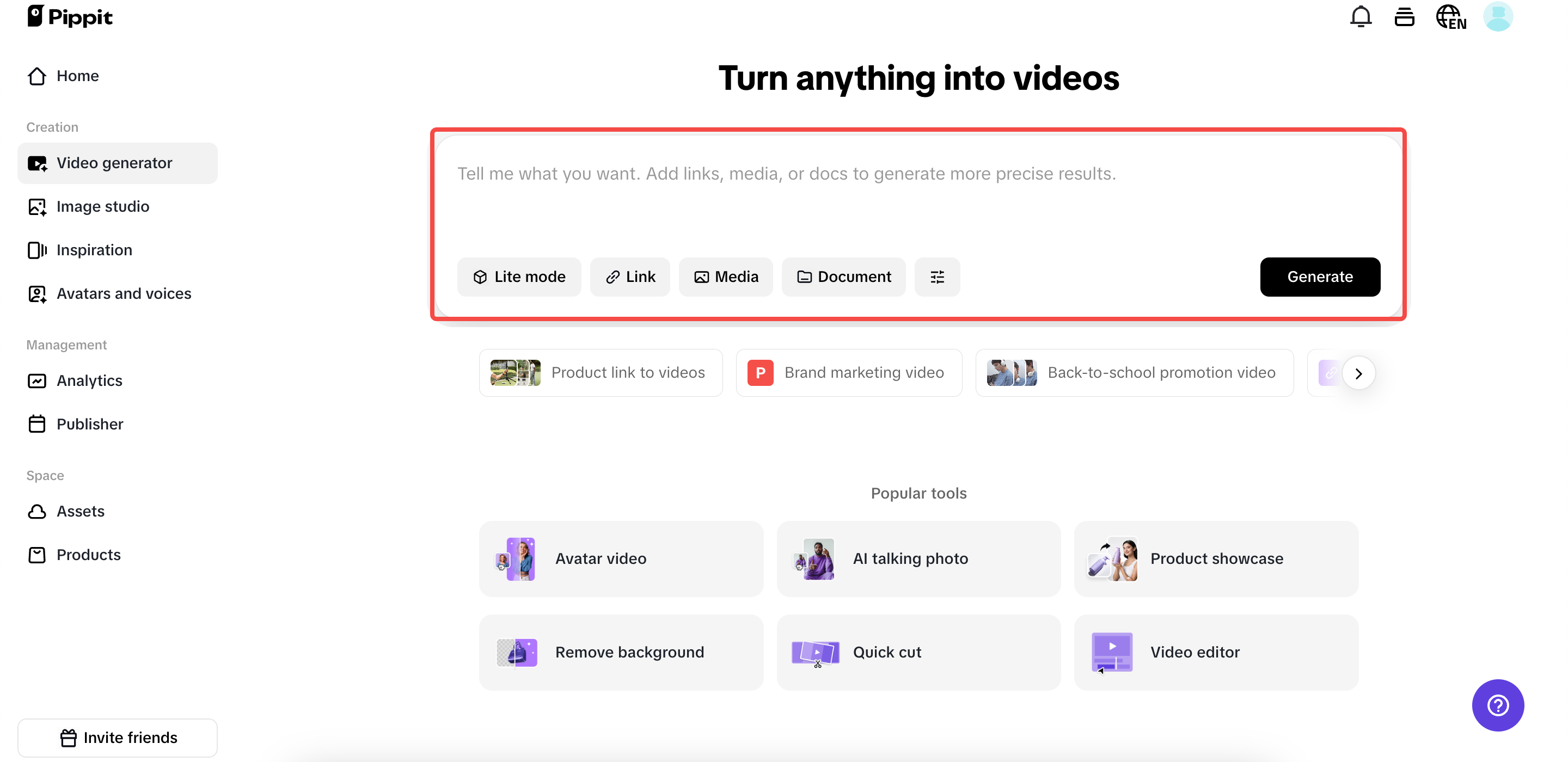This screenshot has width=1568, height=762.
Task: Attach a Link in the prompt bar
Action: coord(630,277)
